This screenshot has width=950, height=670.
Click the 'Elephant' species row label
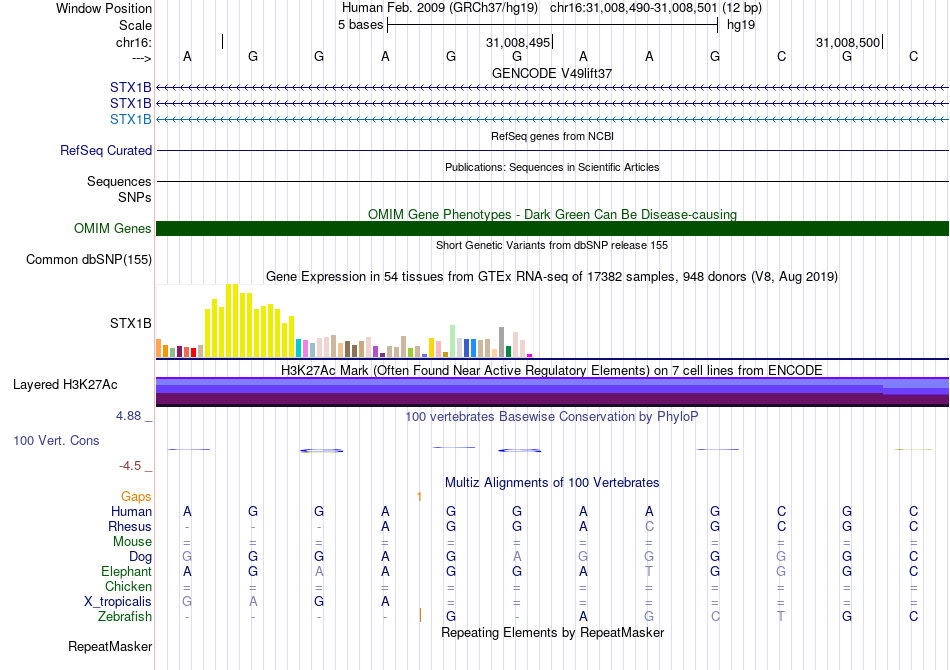(x=127, y=571)
